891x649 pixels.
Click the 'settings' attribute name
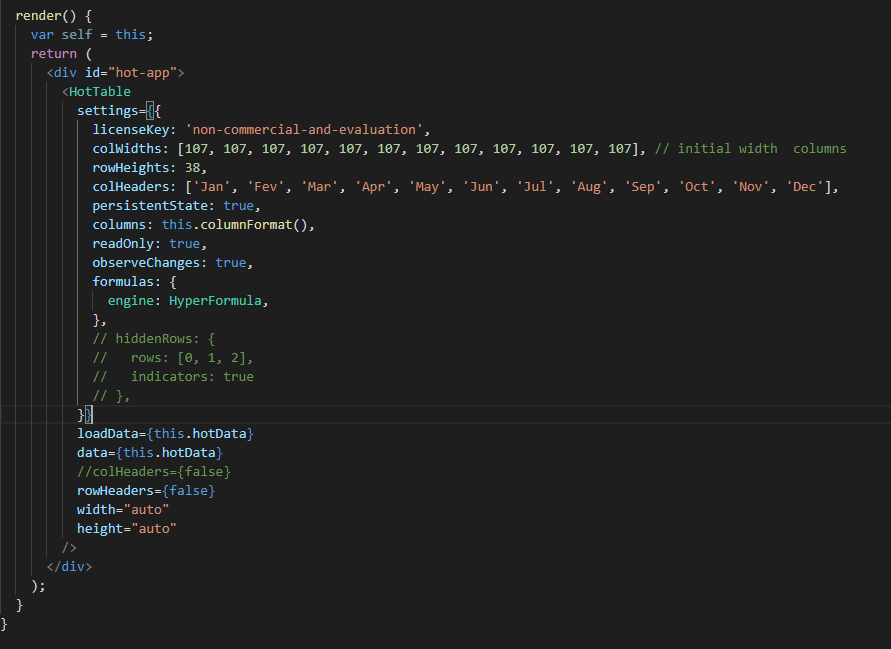[x=107, y=111]
